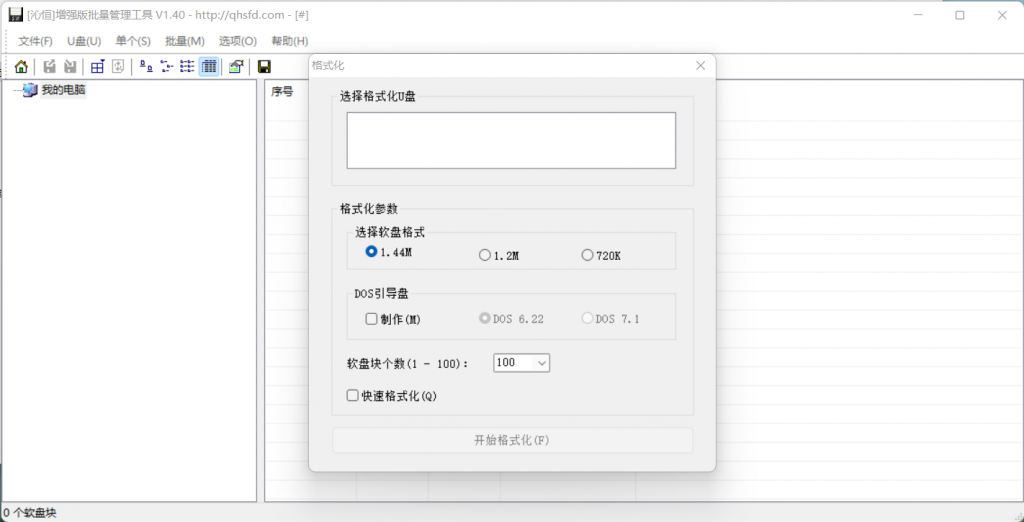Click the DOS引导盘 group label
The image size is (1024, 522).
click(381, 294)
